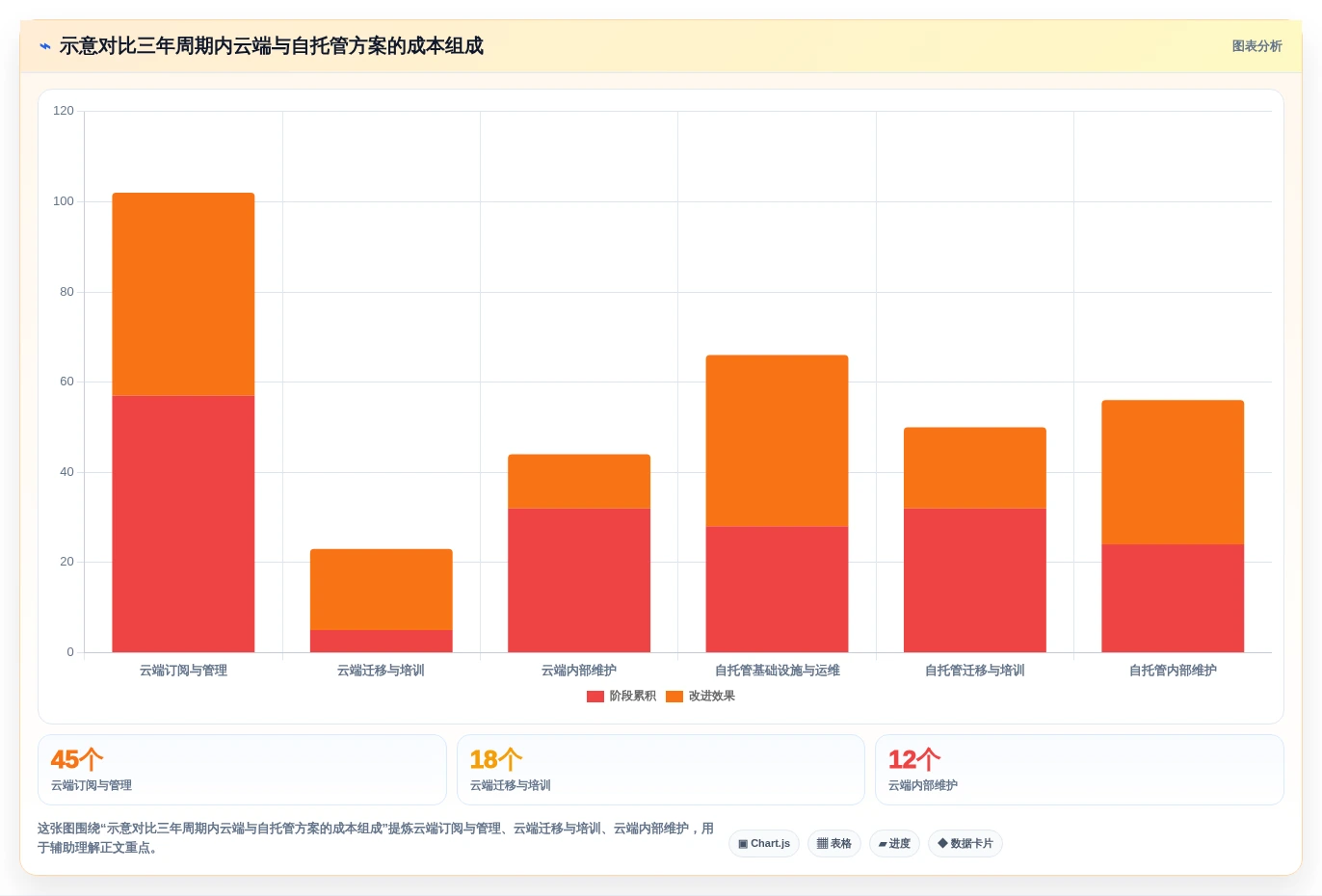
Task: Click the 图表分析 label in header
Action: 1256,46
